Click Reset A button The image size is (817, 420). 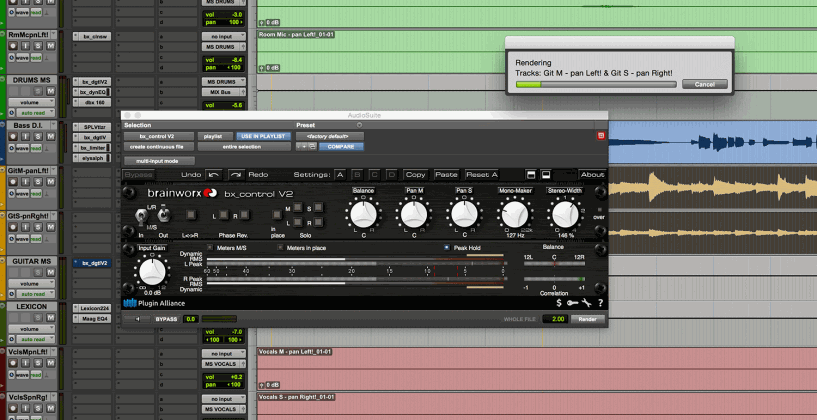point(482,175)
